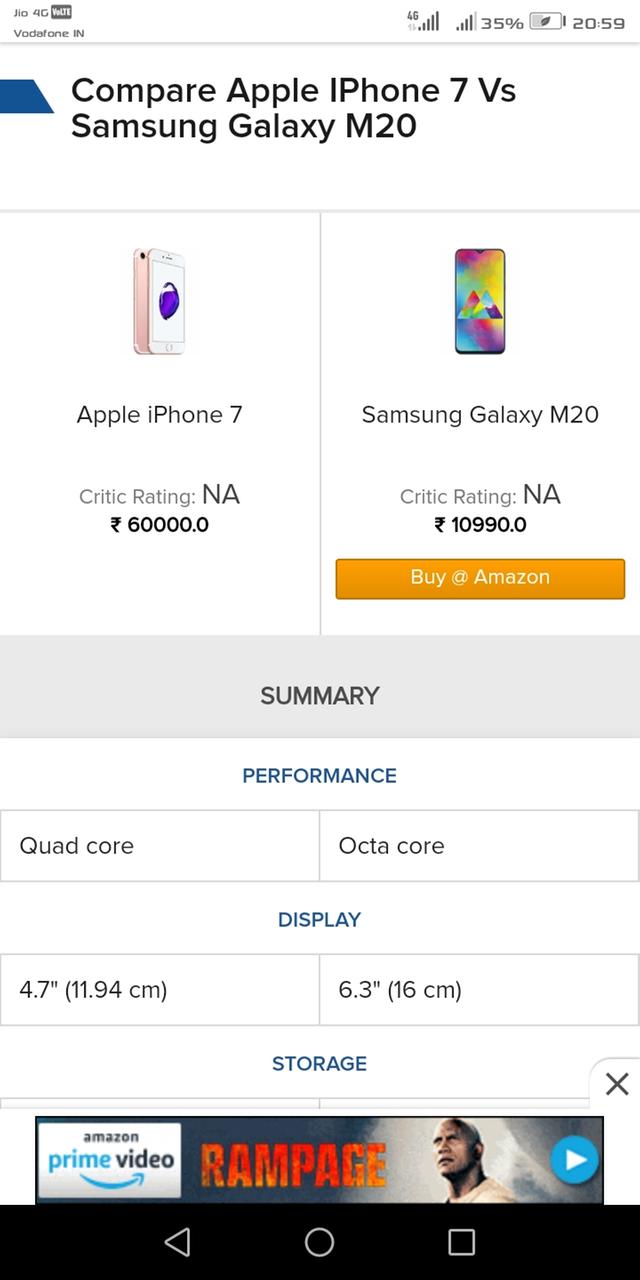Tap the Rampage banner advertisement title

click(293, 1164)
